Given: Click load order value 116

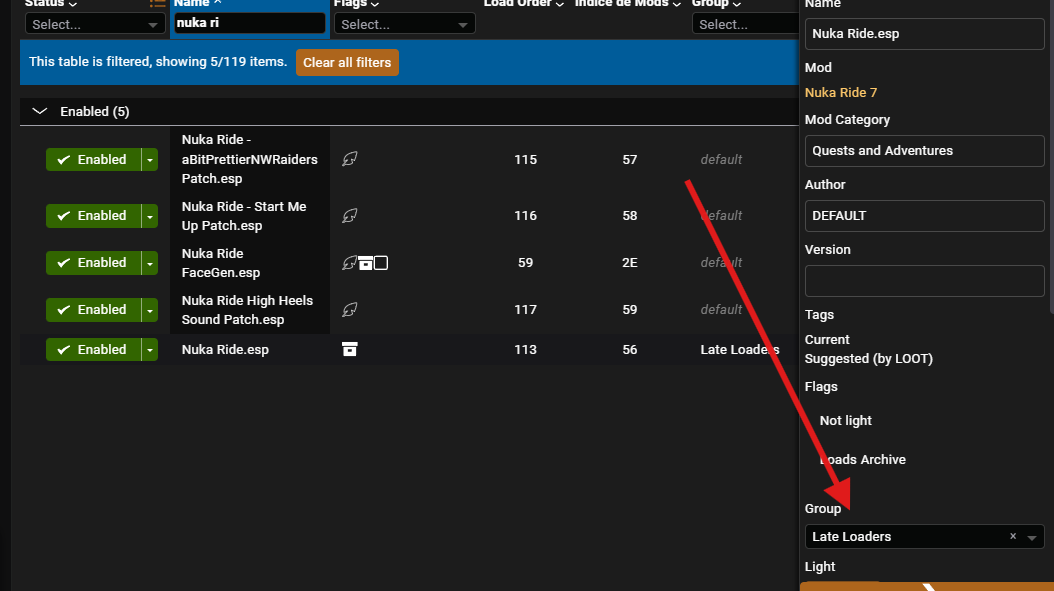Looking at the screenshot, I should (x=526, y=216).
